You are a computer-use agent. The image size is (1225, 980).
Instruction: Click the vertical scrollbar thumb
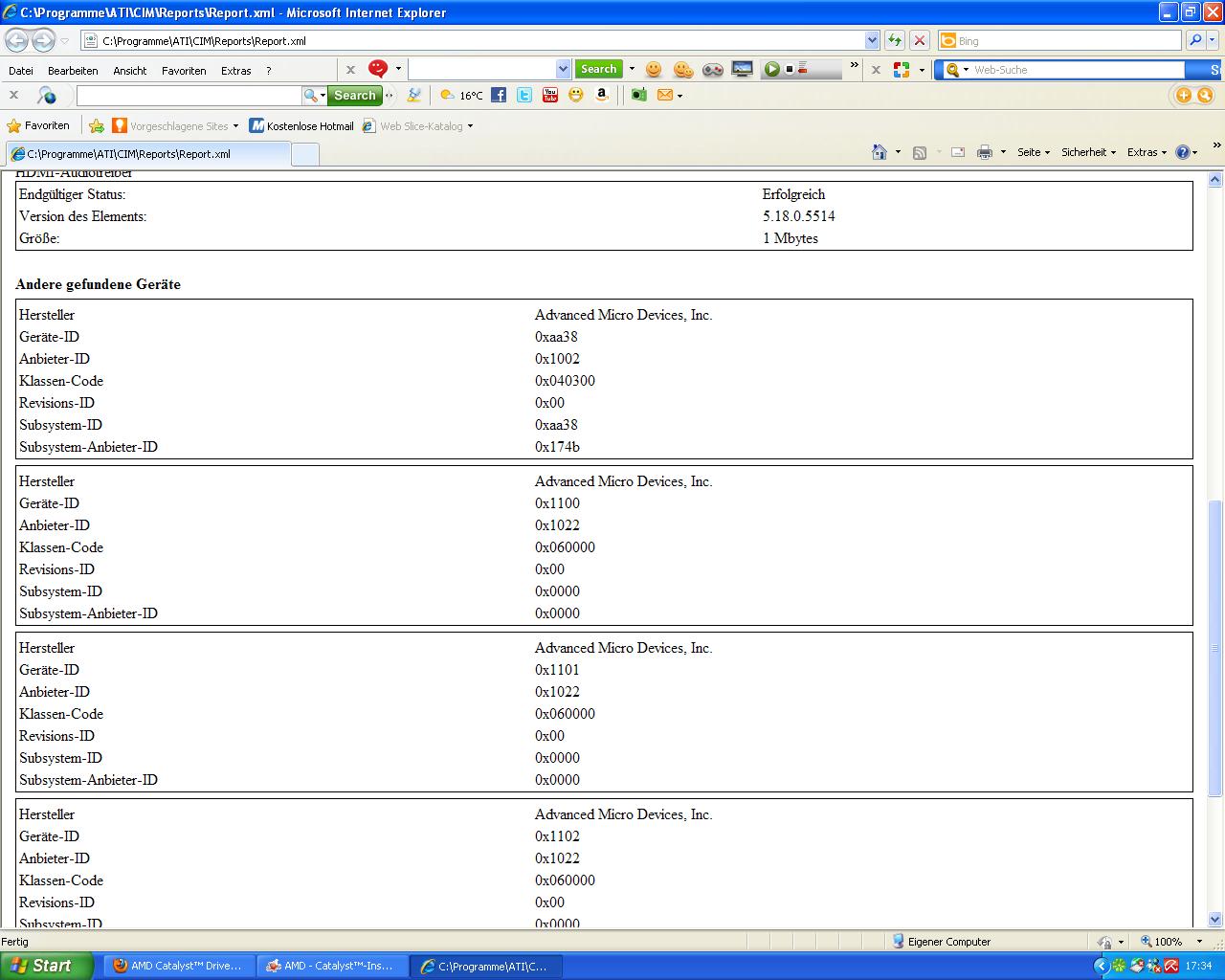[x=1215, y=647]
